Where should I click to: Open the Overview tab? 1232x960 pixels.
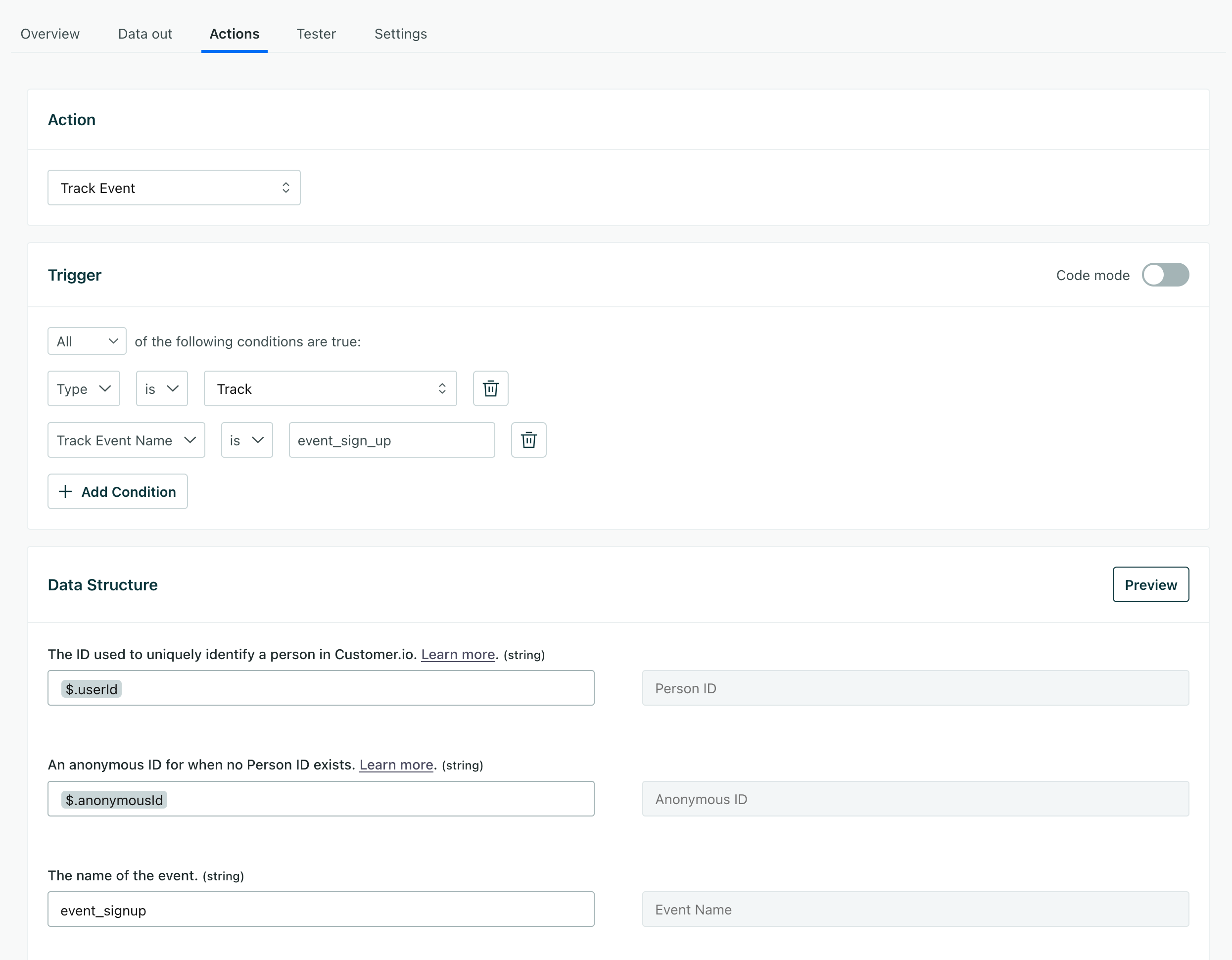point(49,34)
